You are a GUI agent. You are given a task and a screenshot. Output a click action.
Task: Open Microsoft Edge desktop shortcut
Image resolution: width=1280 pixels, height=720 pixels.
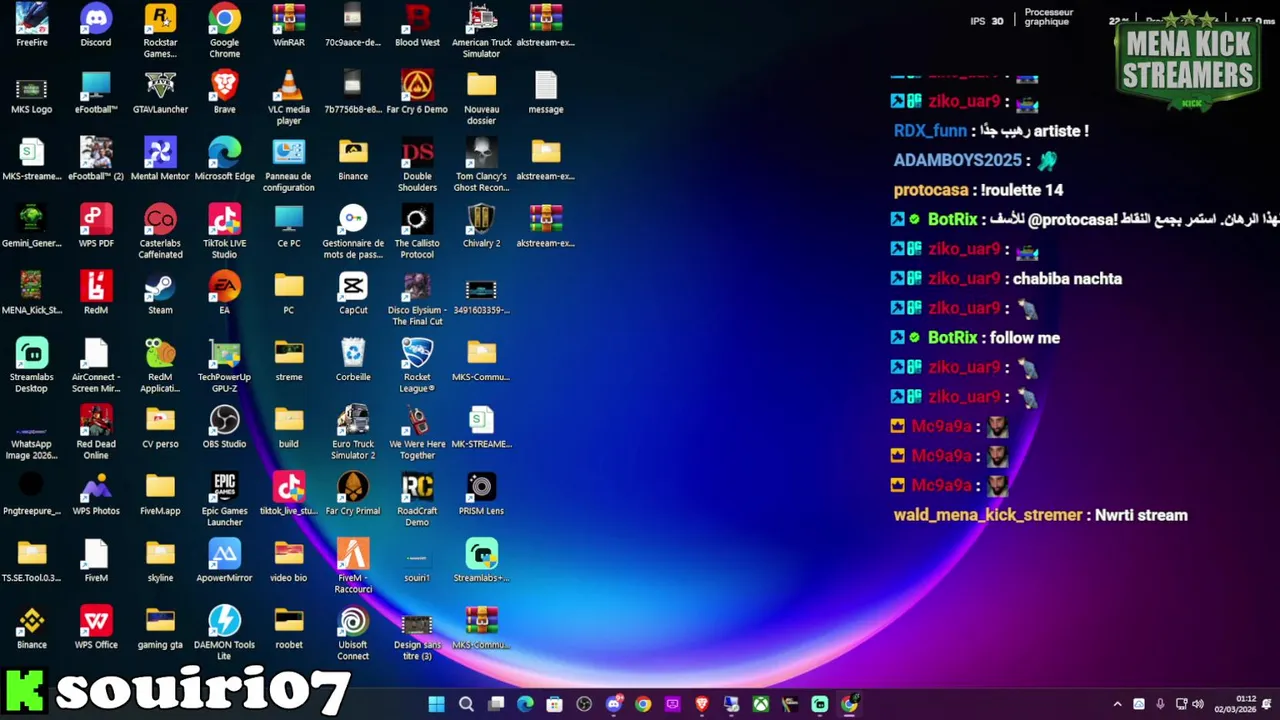tap(224, 159)
